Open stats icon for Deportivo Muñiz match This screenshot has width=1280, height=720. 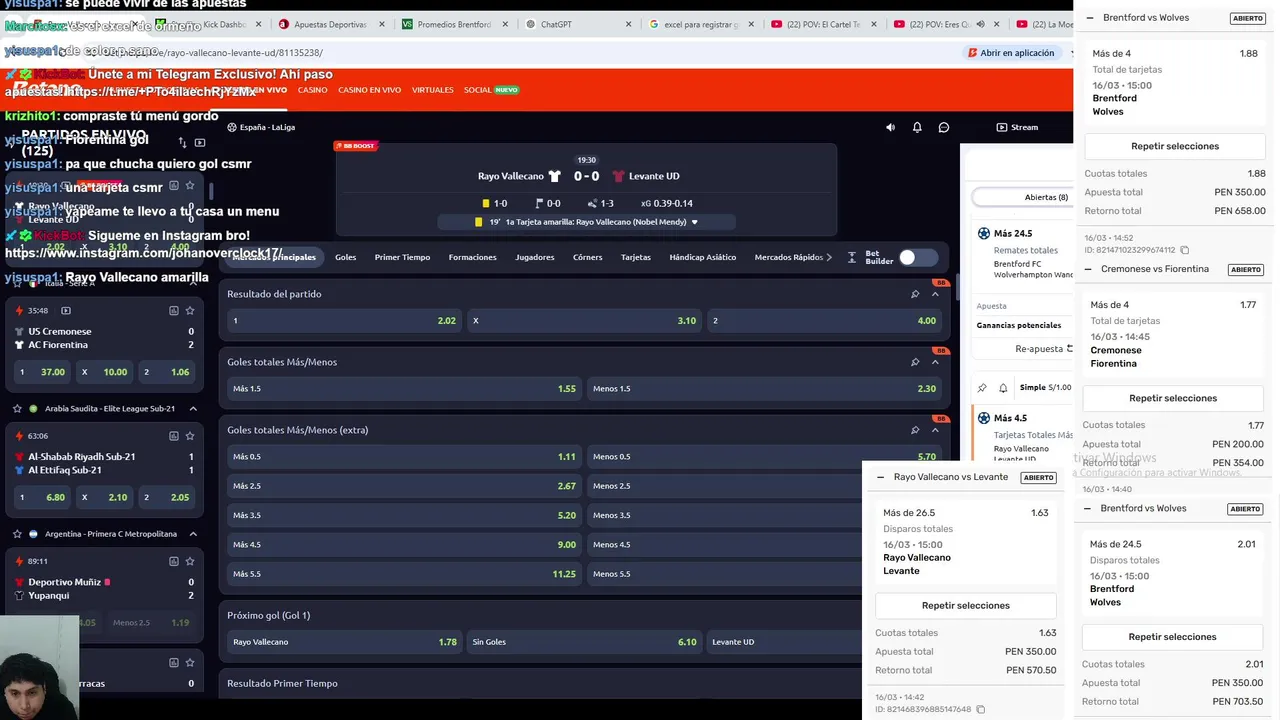click(x=173, y=561)
